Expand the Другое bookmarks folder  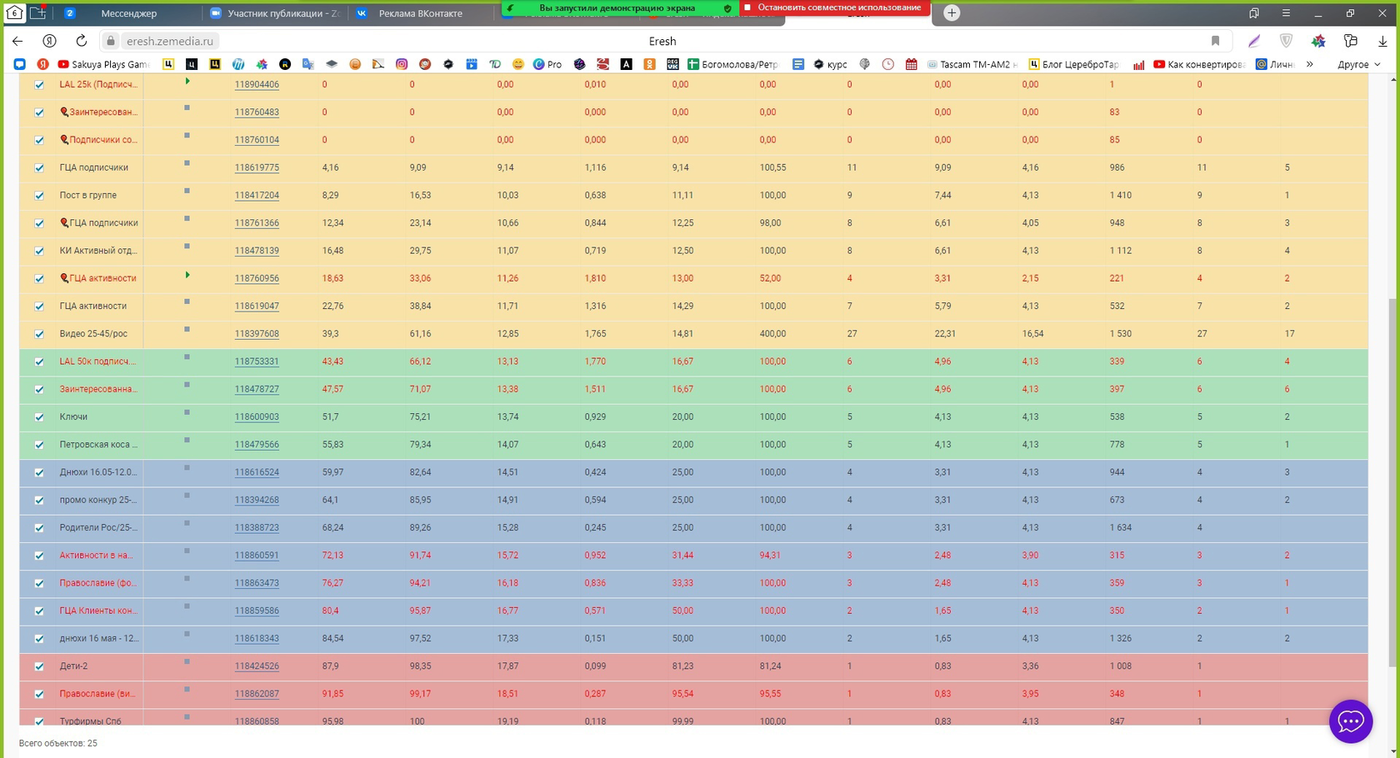click(1359, 64)
